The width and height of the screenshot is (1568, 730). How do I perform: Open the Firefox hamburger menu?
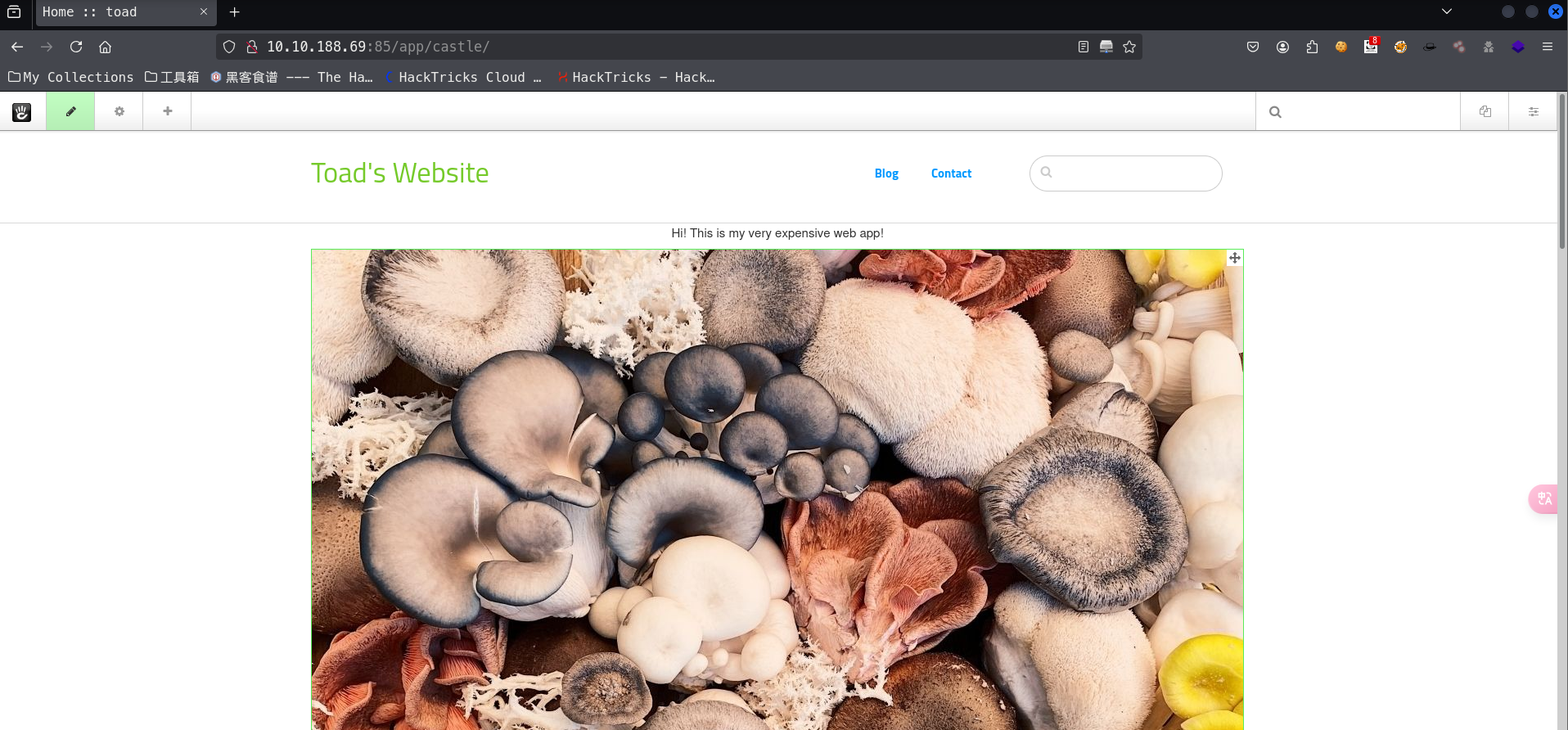coord(1548,47)
